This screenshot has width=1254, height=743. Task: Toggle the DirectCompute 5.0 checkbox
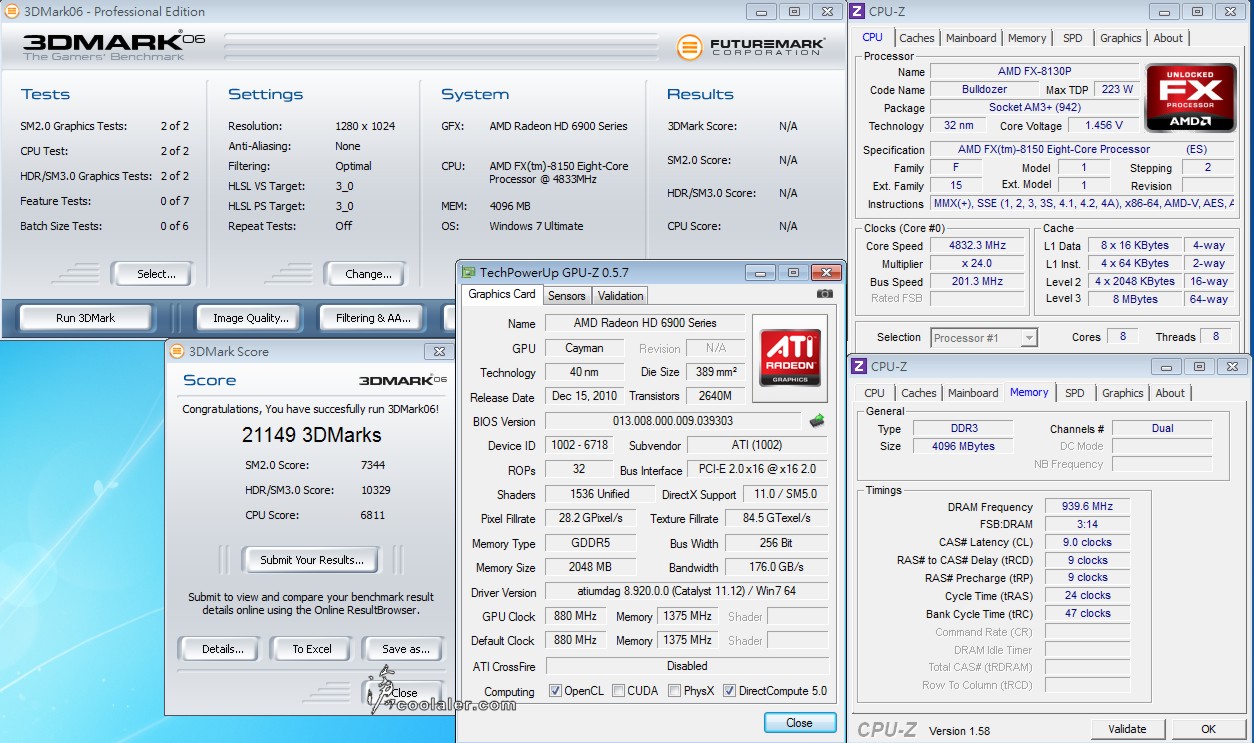pyautogui.click(x=729, y=691)
